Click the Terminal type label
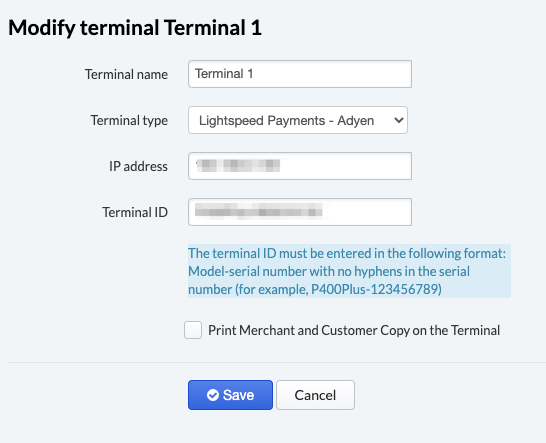The width and height of the screenshot is (546, 443). pos(129,121)
